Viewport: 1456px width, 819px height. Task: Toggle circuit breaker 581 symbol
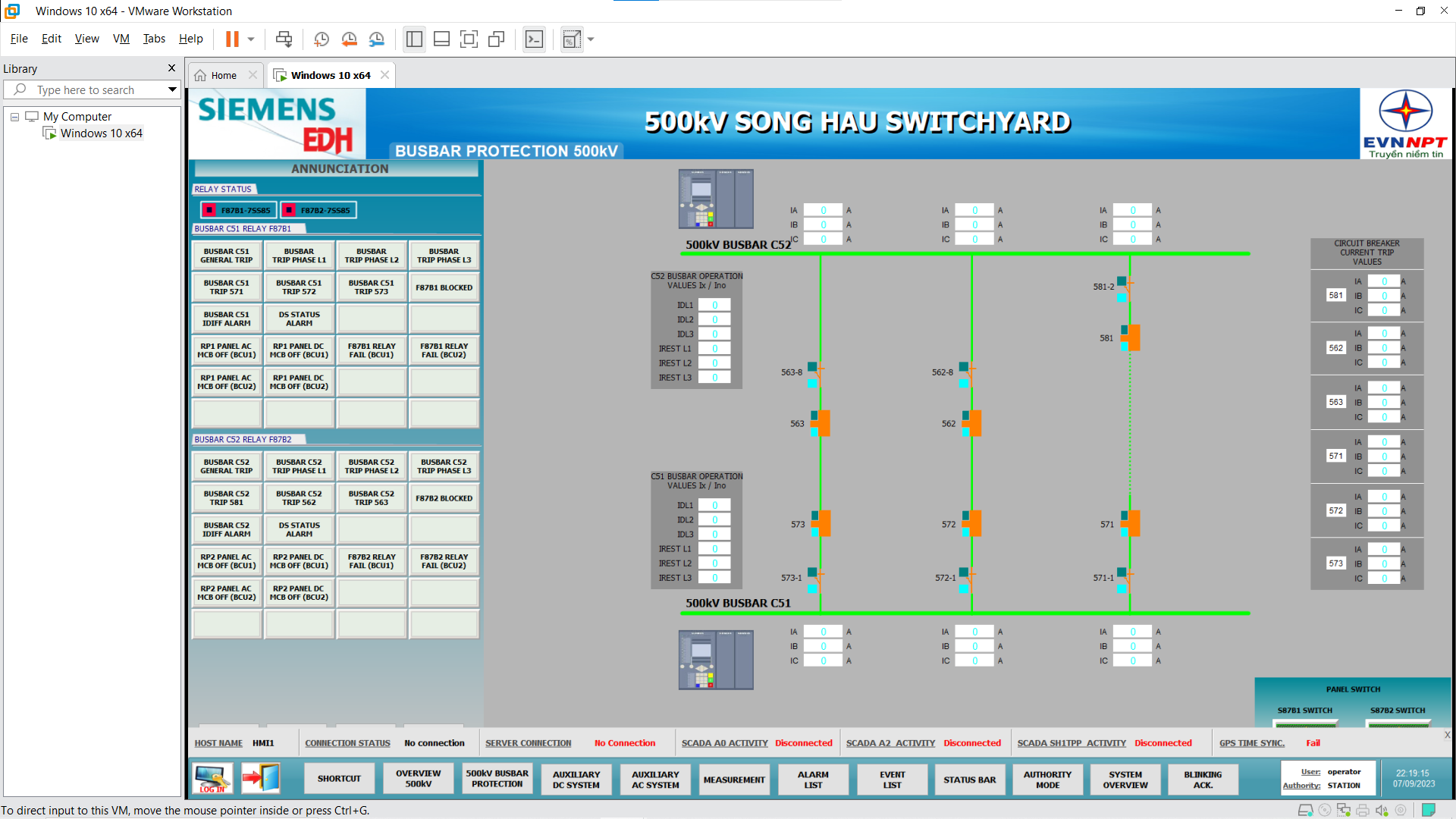[1133, 337]
